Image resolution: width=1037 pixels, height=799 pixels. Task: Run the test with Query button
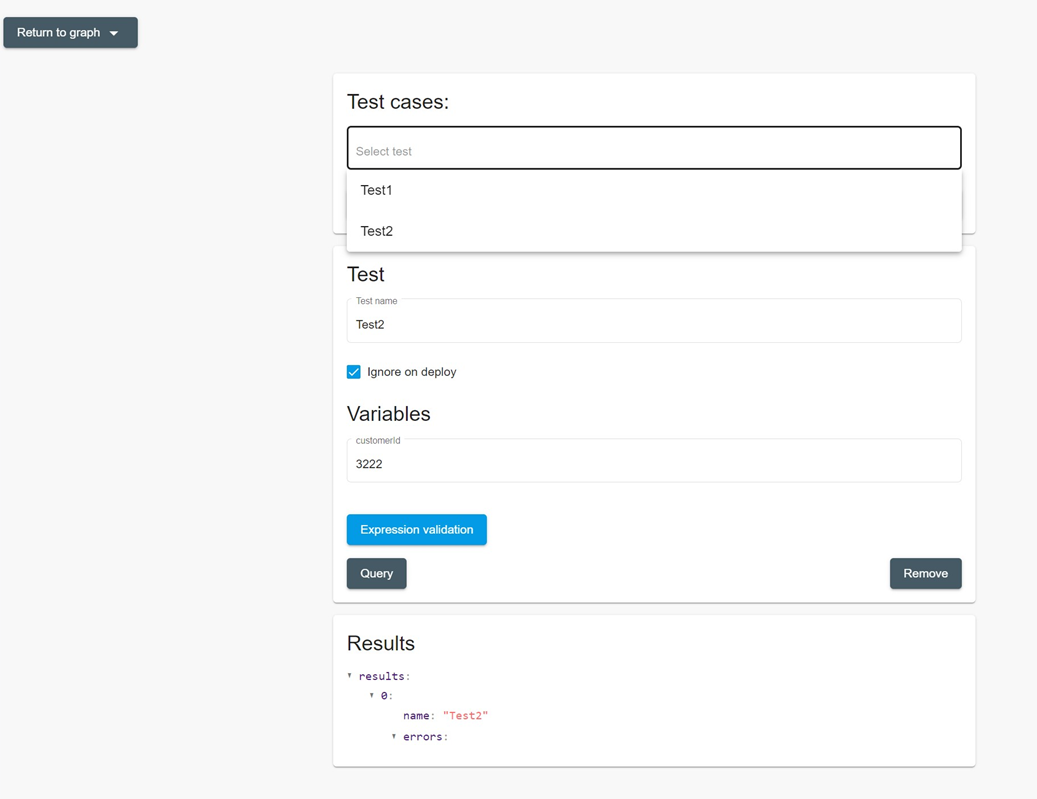tap(376, 573)
